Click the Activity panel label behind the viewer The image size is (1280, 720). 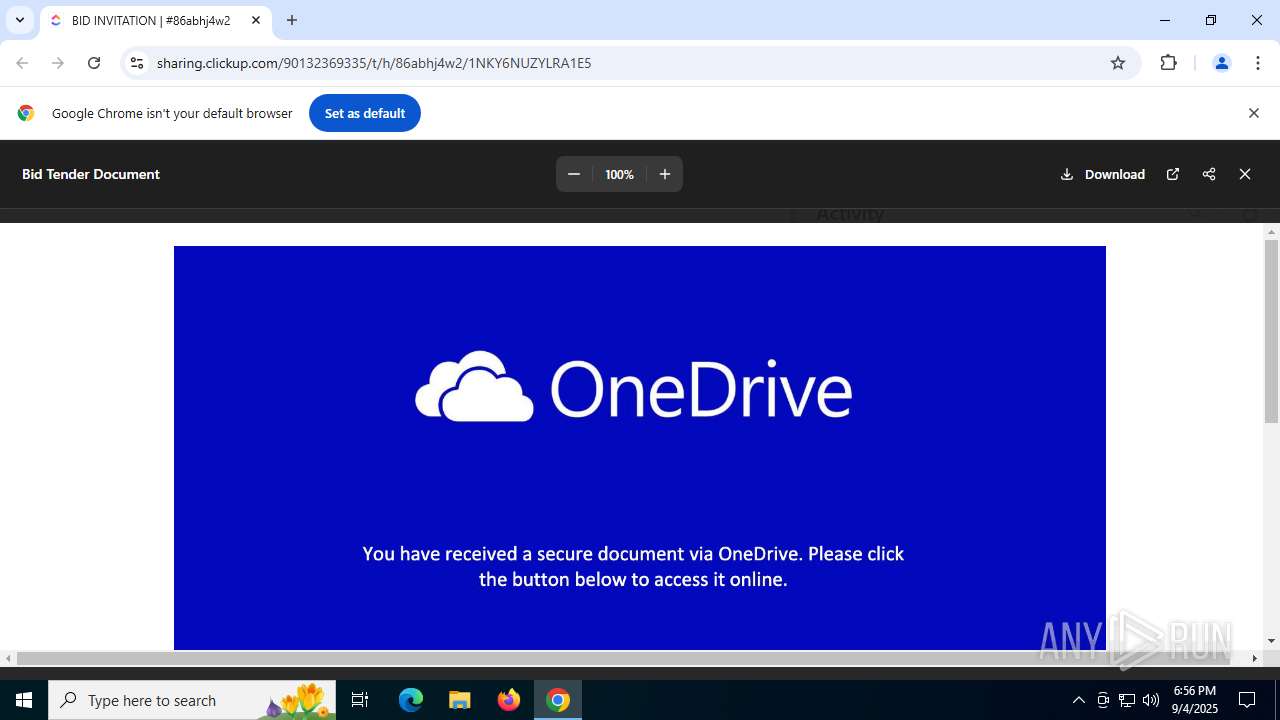pyautogui.click(x=850, y=214)
